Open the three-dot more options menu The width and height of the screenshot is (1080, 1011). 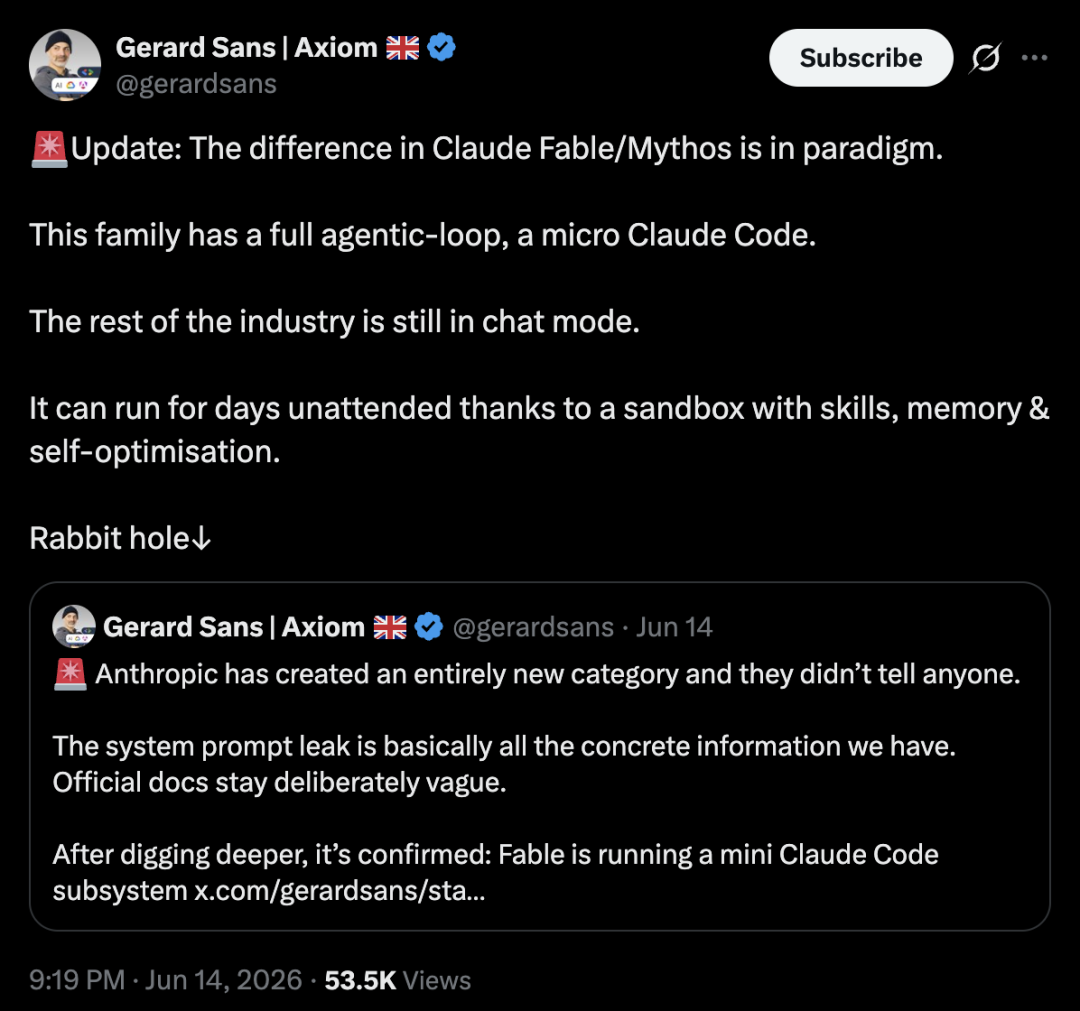[x=1035, y=58]
